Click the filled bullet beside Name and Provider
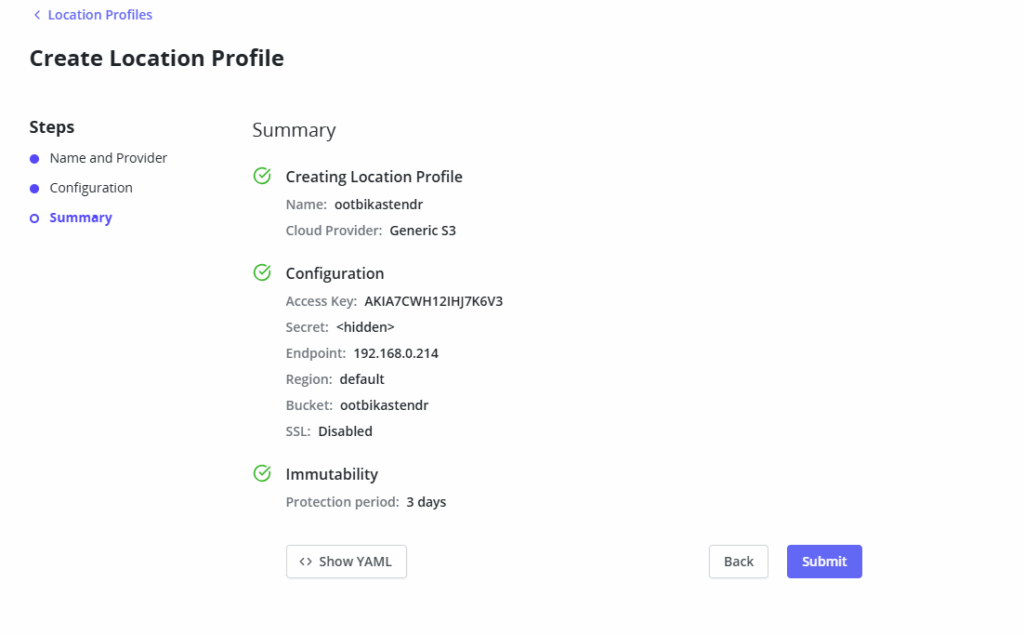This screenshot has height=635, width=1024. pos(36,157)
